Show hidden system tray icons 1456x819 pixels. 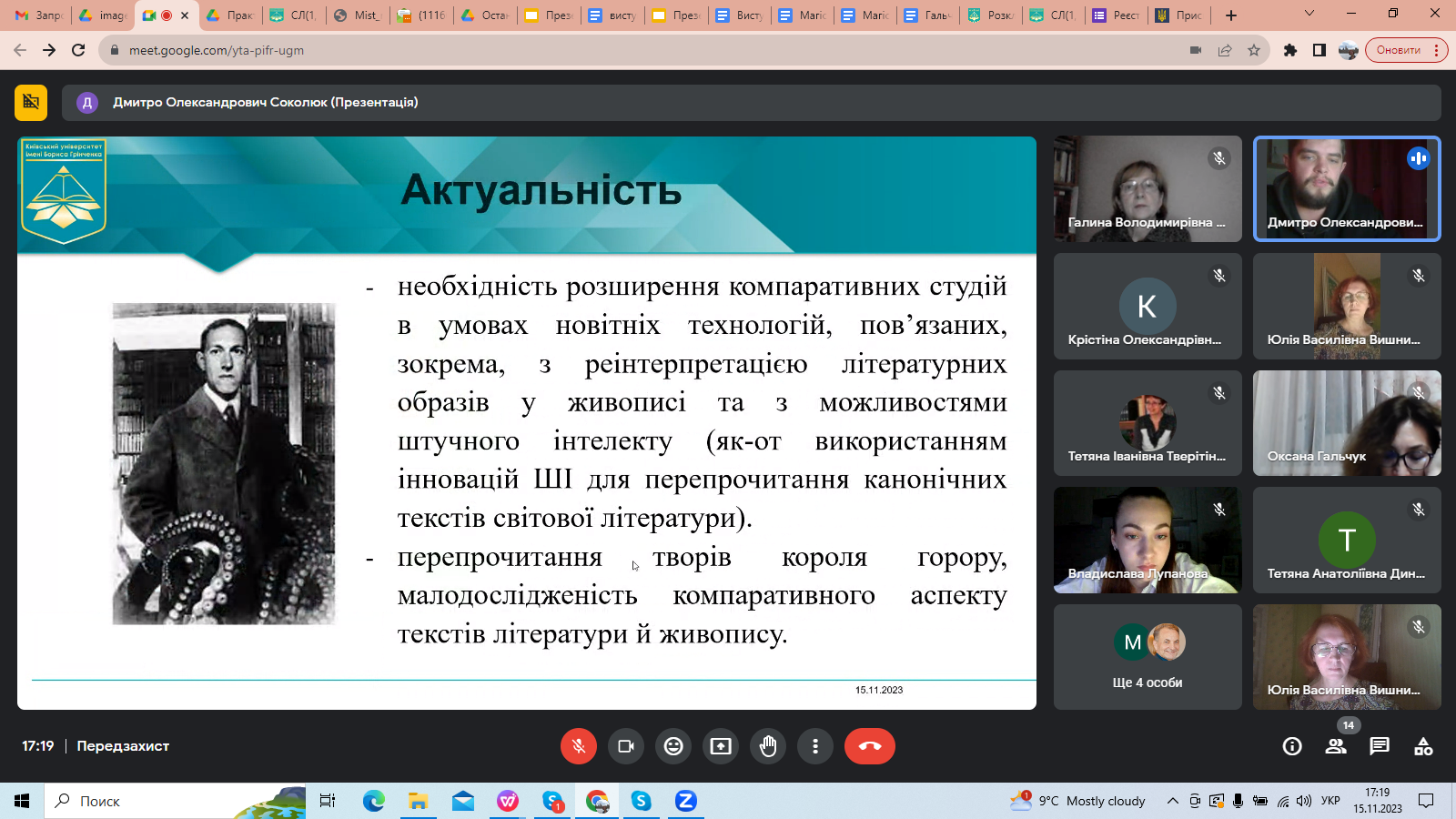point(1172,801)
